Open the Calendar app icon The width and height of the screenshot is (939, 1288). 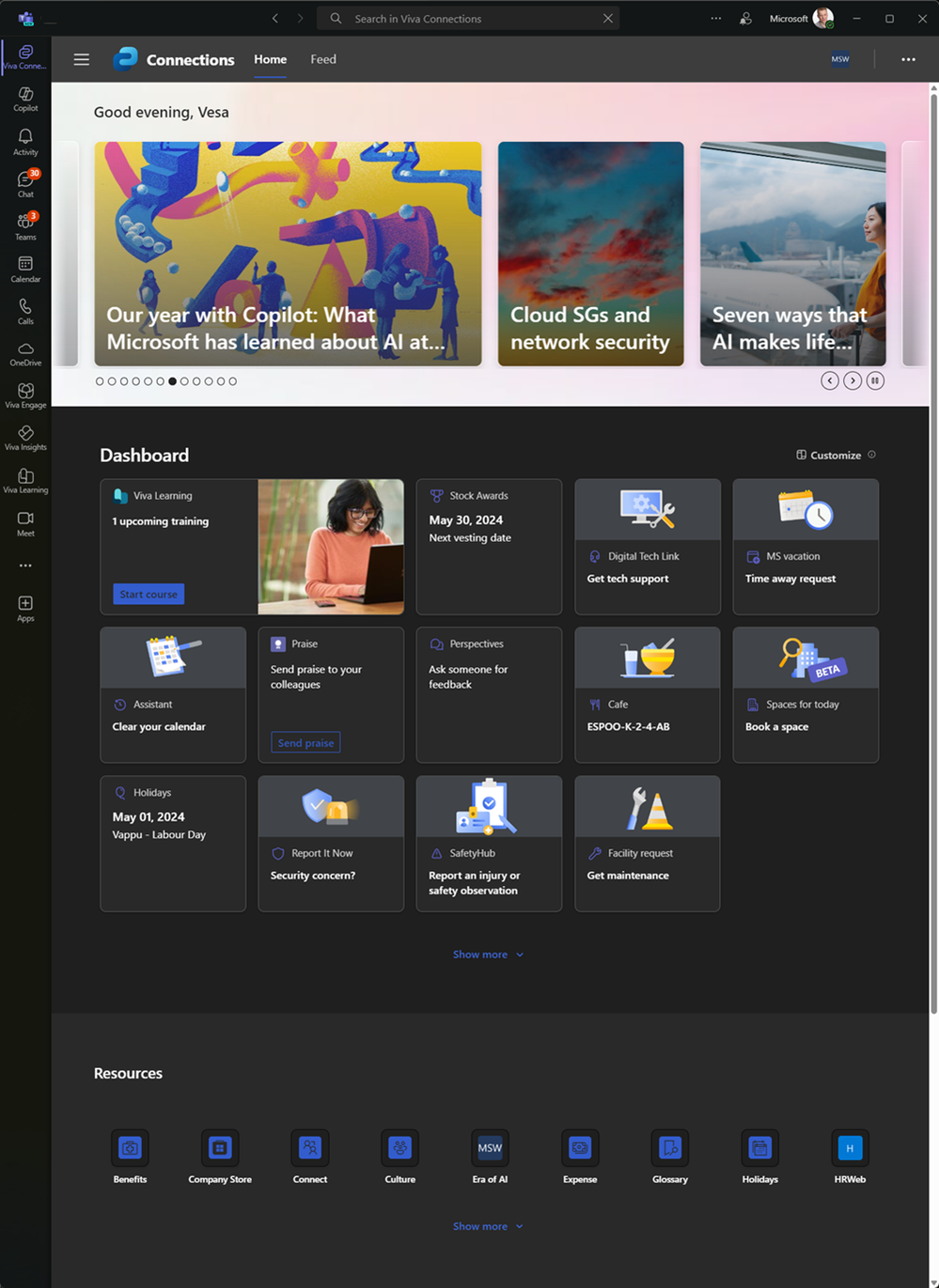tap(25, 269)
